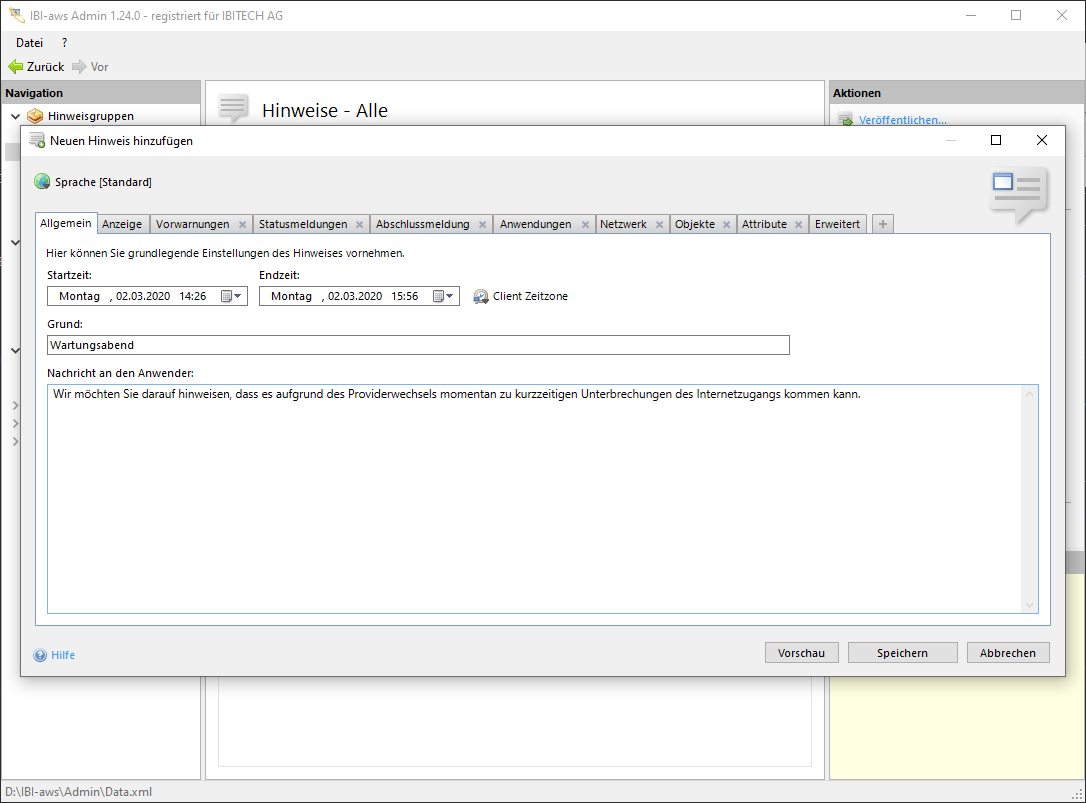Viewport: 1086px width, 803px height.
Task: Collapse the Hinweisgruppen tree node
Action: click(x=15, y=116)
